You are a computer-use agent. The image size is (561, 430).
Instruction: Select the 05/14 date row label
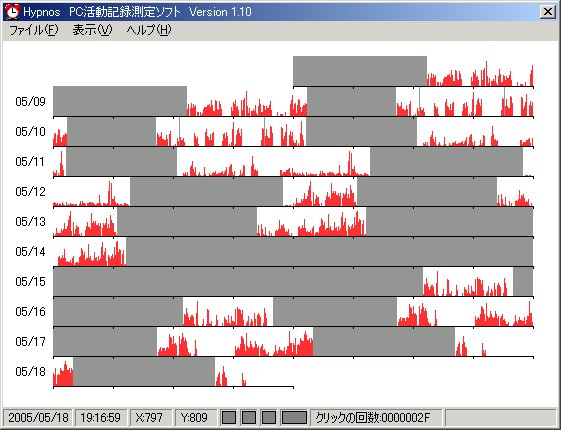pos(30,252)
